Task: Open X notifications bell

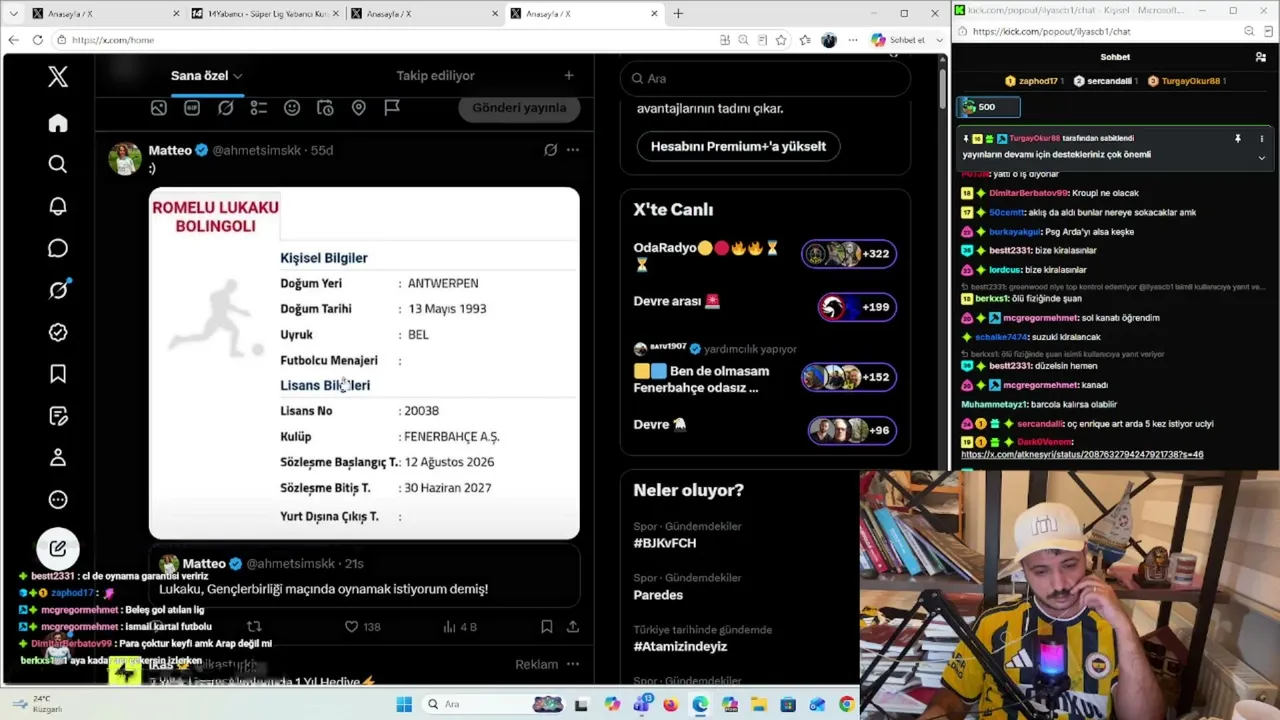Action: click(58, 206)
